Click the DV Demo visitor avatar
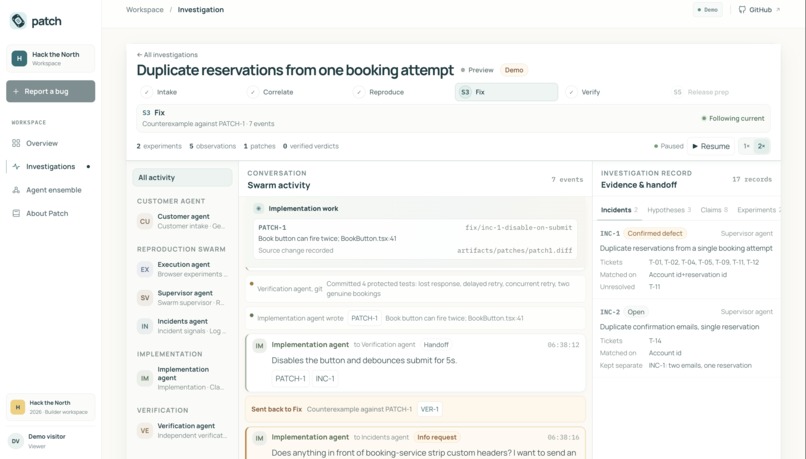806x459 pixels. [x=16, y=441]
